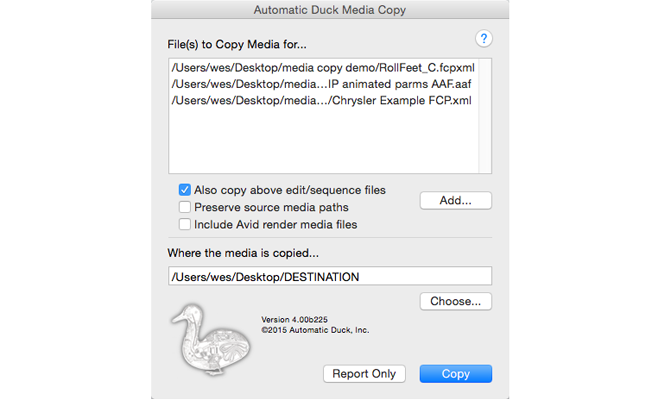Enable Preserve source media paths
Image resolution: width=652 pixels, height=400 pixels.
185,207
